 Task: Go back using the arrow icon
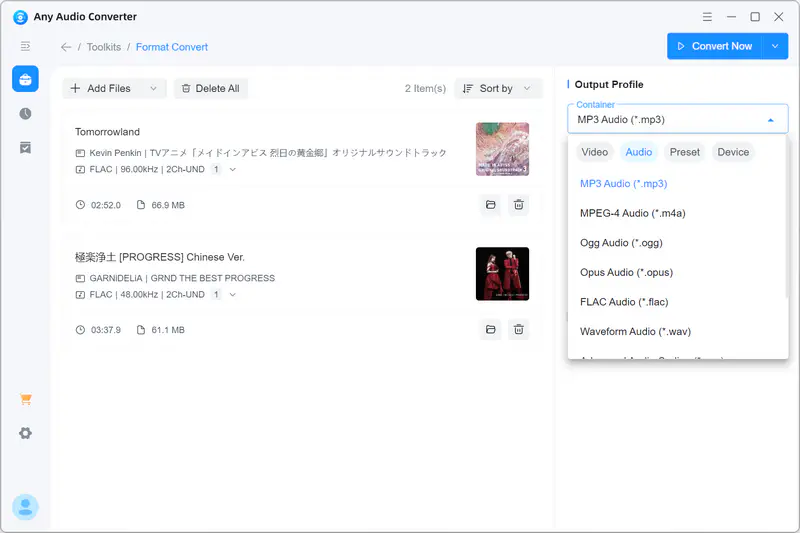coord(66,47)
